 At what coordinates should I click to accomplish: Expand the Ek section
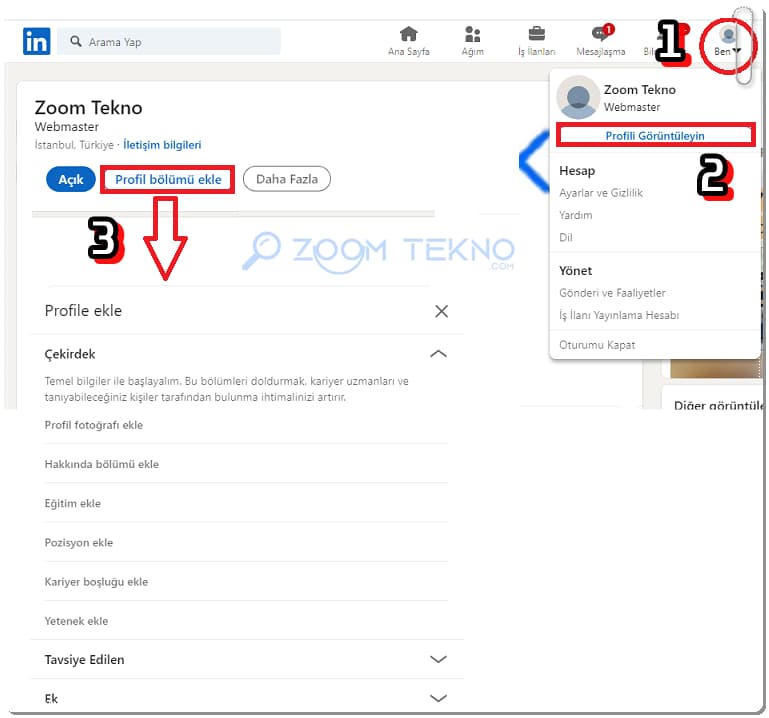(438, 698)
